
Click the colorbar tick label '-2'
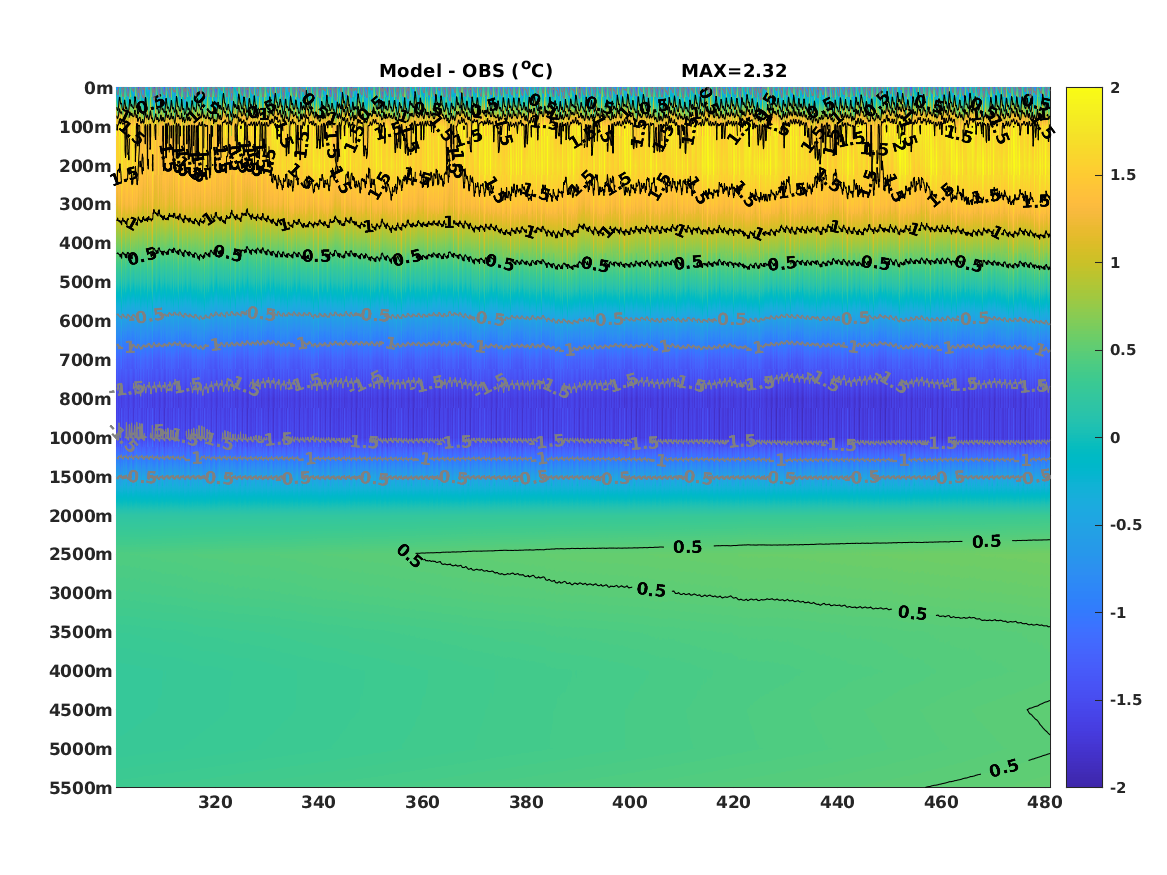(x=1118, y=787)
